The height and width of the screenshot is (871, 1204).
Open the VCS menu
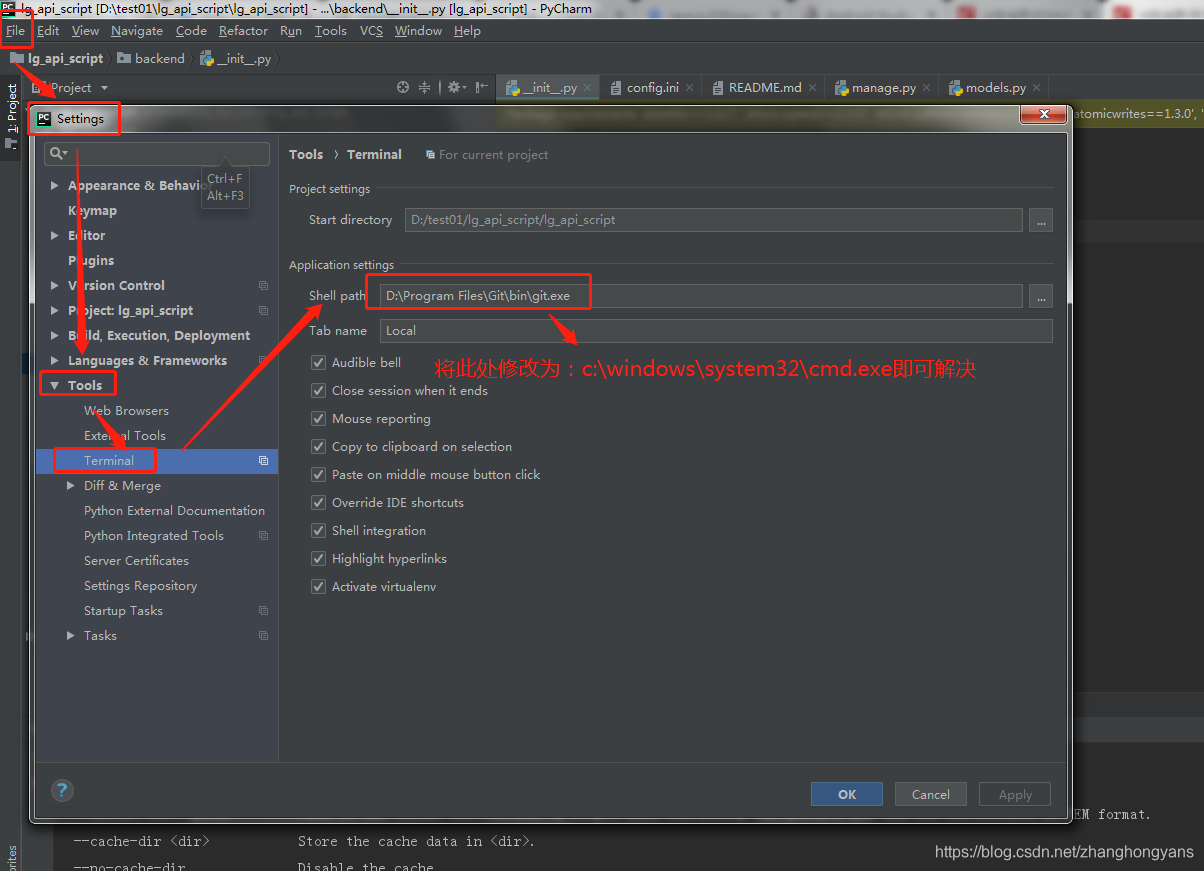[371, 31]
